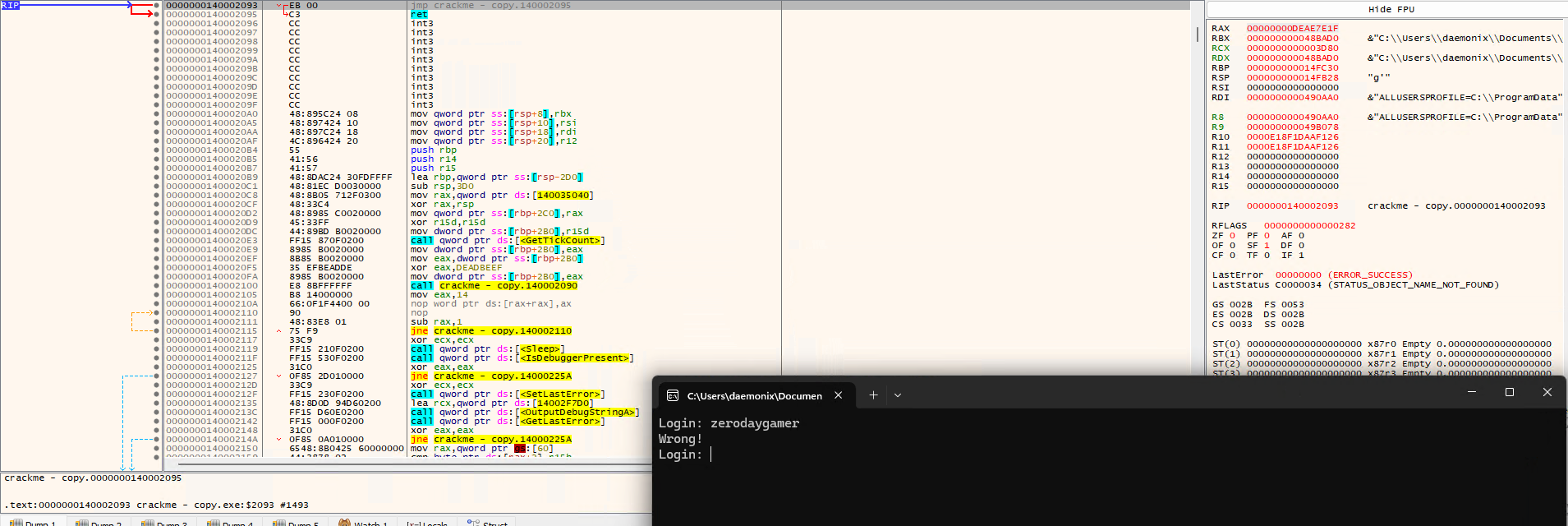Toggle breakpoint dot at address 0000000140002100
Image resolution: width=1568 pixels, height=526 pixels.
[x=157, y=286]
